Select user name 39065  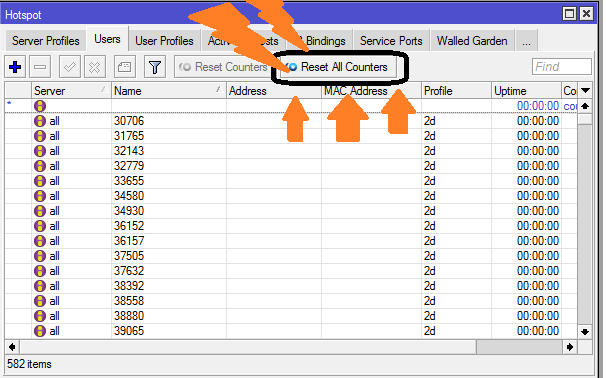point(129,331)
